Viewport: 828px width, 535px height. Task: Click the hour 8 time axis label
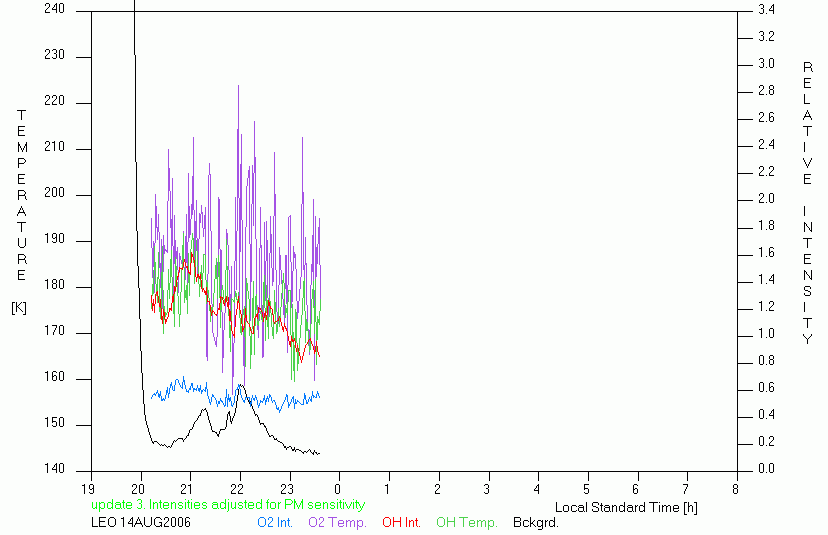point(735,489)
